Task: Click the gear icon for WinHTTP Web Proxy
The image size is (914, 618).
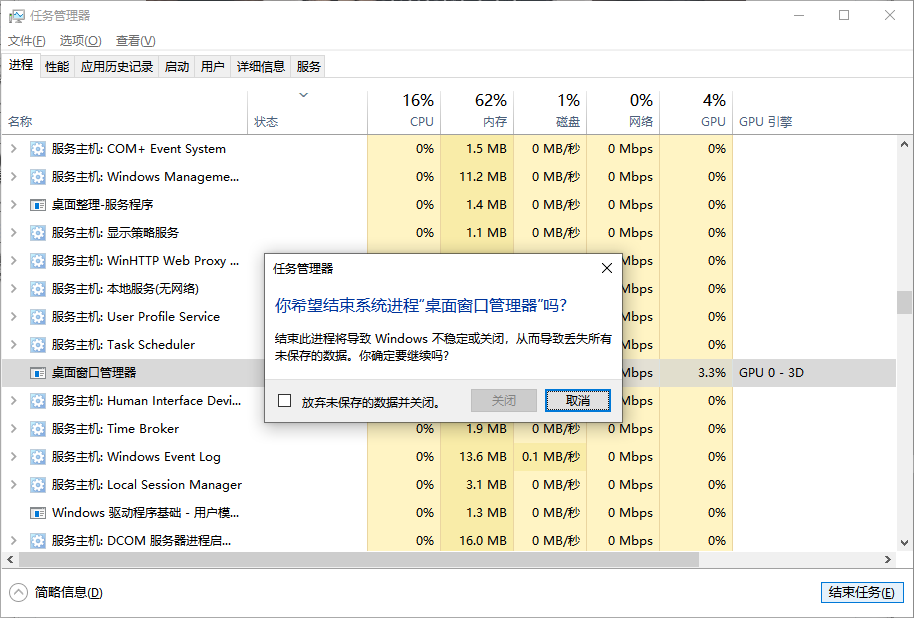Action: click(38, 261)
